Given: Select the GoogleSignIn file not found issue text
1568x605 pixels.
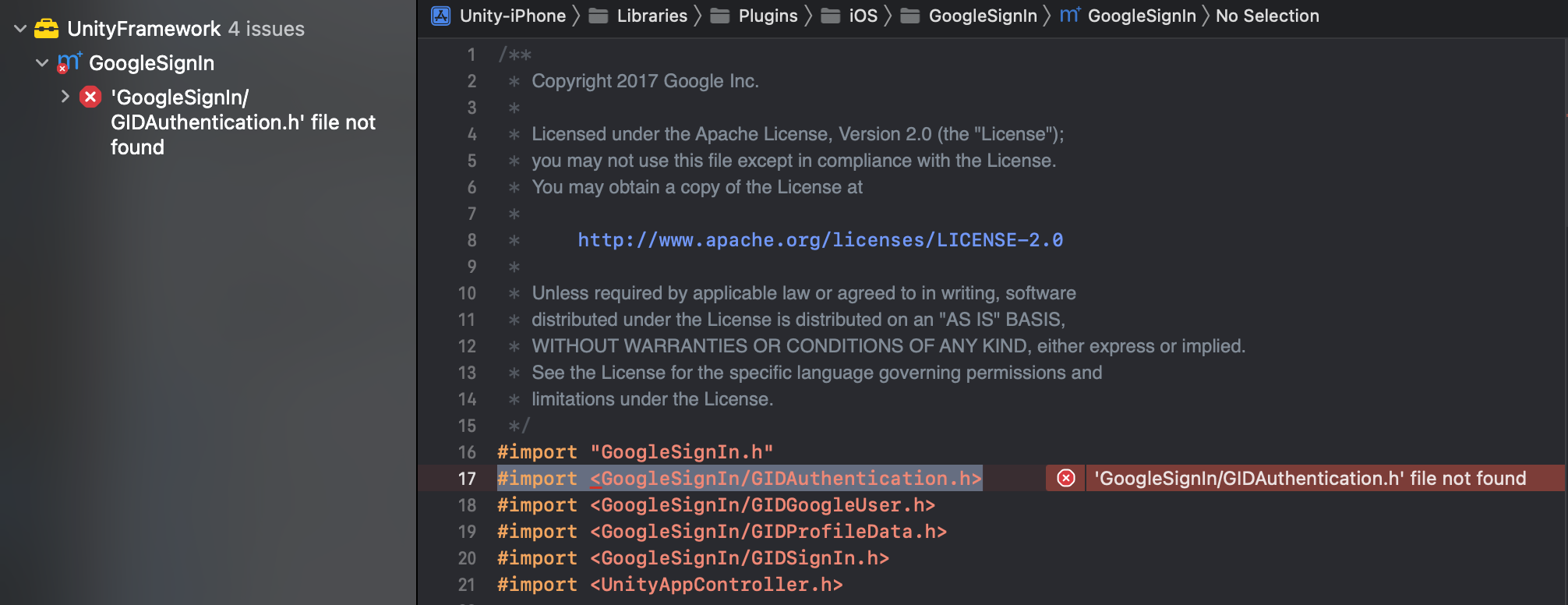Looking at the screenshot, I should (242, 122).
